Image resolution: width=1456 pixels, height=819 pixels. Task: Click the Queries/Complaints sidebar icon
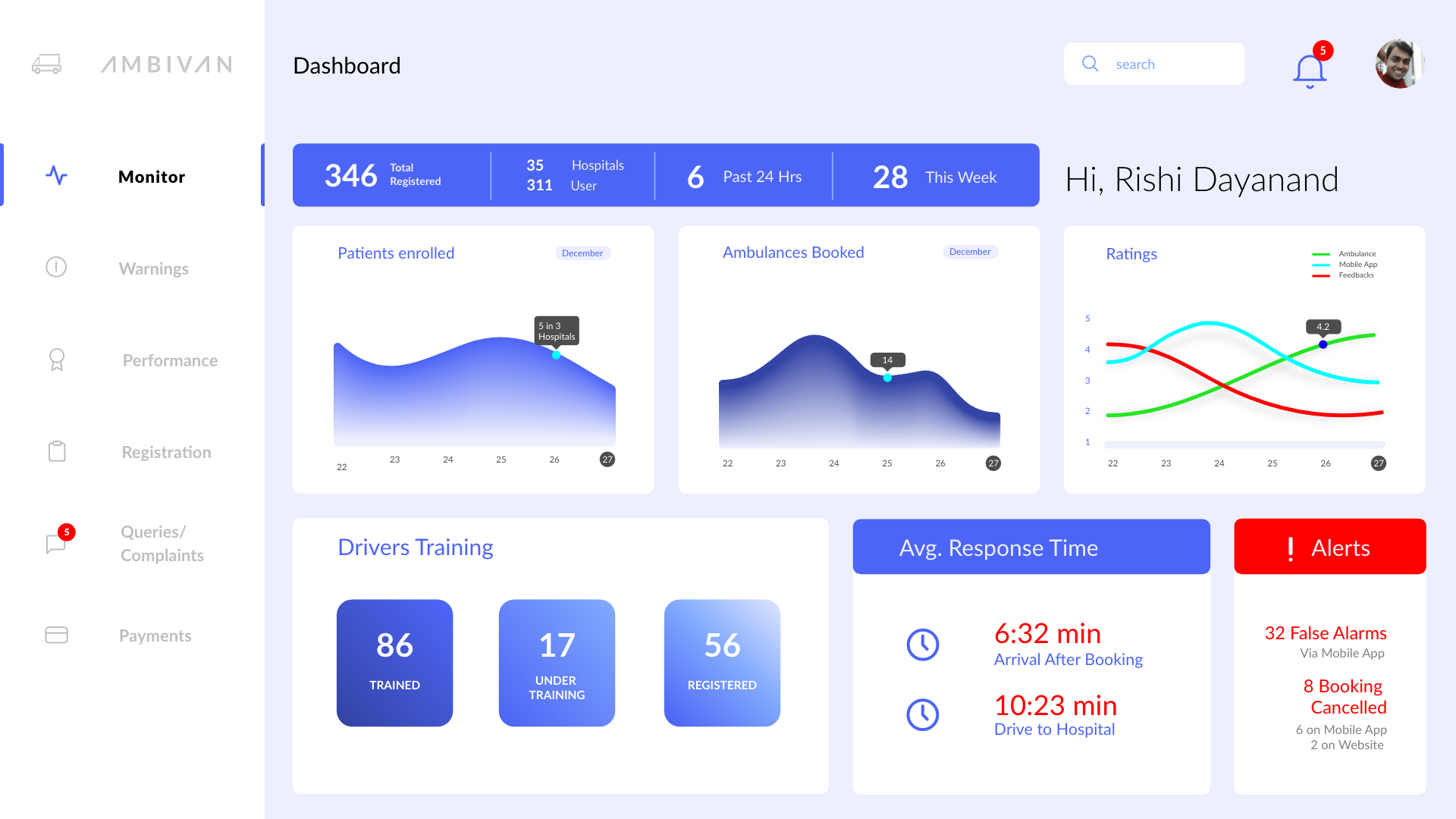click(57, 543)
